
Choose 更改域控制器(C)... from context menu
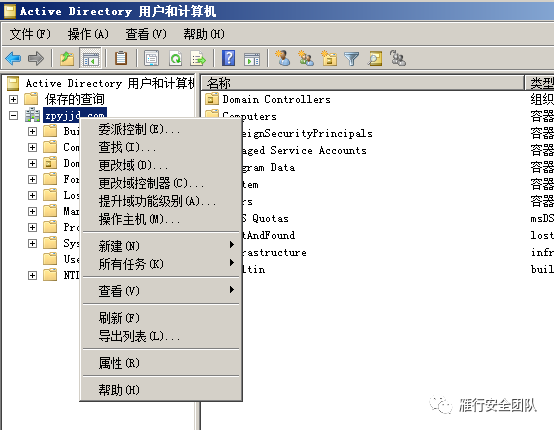(x=161, y=183)
